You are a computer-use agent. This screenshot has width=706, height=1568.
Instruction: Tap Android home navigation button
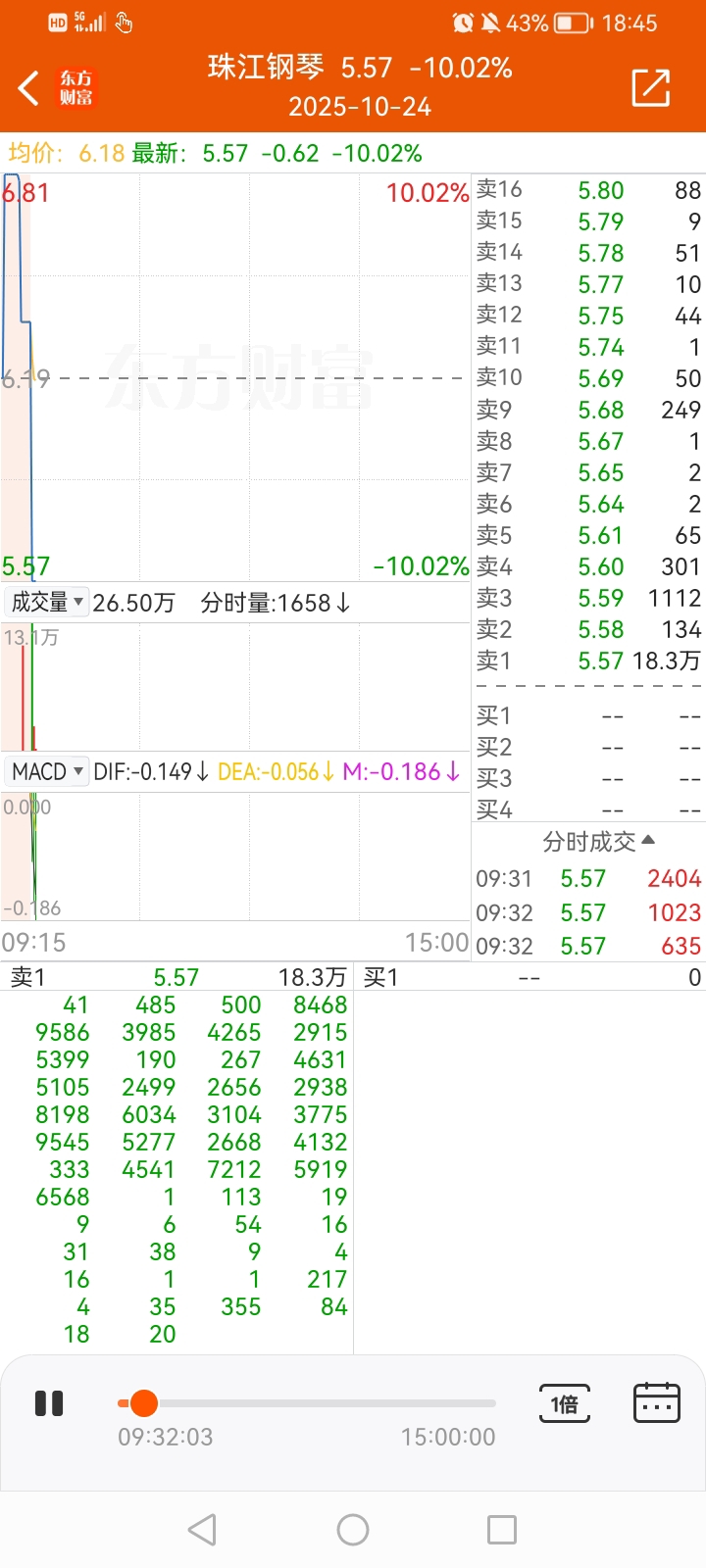353,1530
